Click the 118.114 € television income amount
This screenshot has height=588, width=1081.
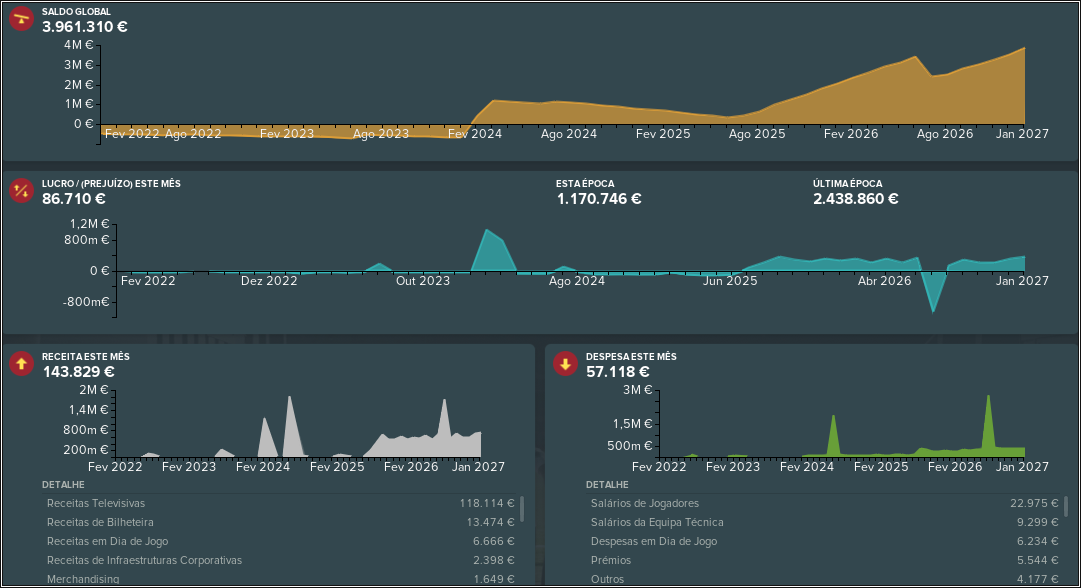pyautogui.click(x=487, y=503)
